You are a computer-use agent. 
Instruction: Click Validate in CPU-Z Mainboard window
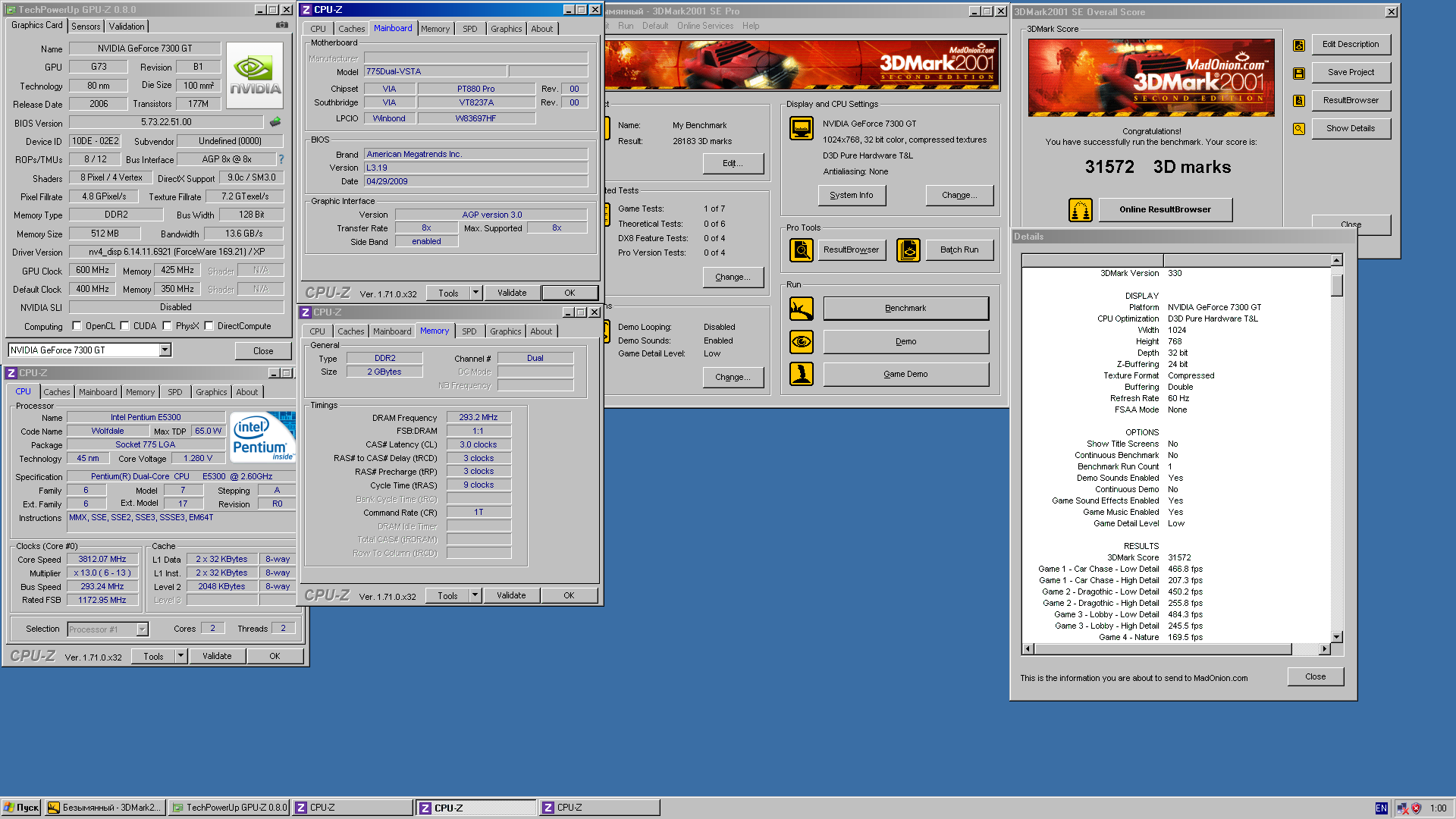[512, 293]
